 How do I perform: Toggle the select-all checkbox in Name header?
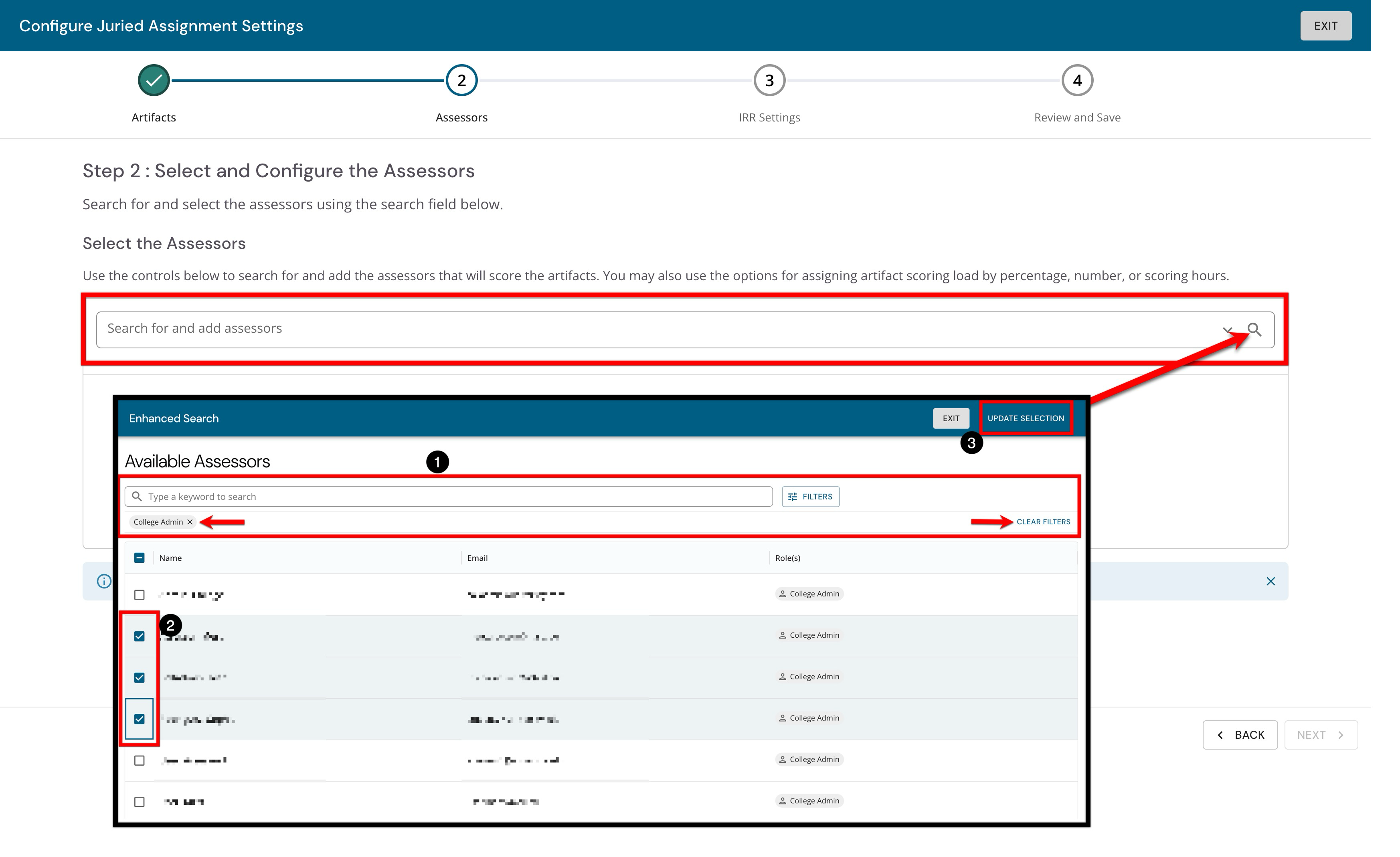[139, 558]
